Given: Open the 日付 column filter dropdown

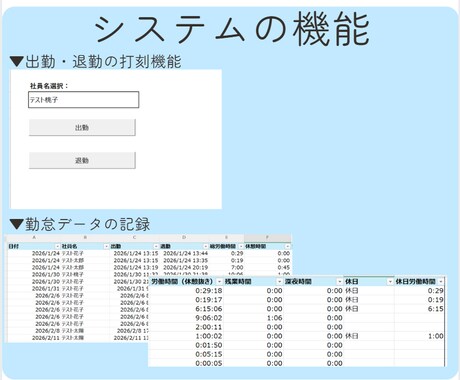Looking at the screenshot, I should pos(57,246).
